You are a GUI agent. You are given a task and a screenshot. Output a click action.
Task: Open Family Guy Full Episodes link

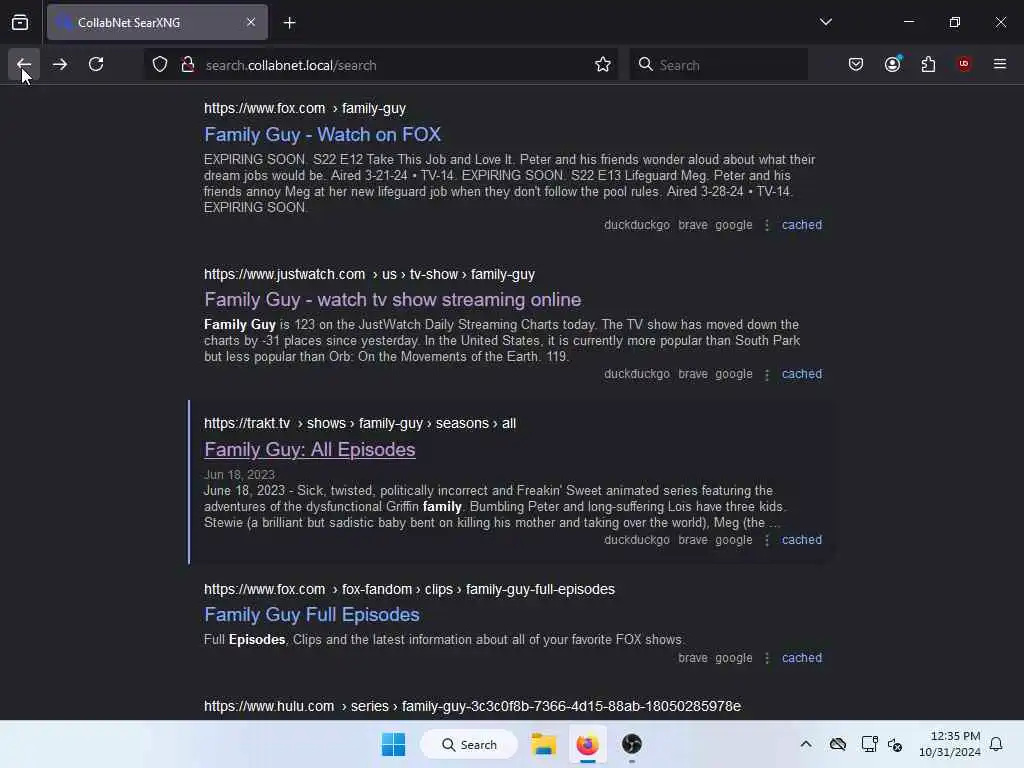(312, 615)
